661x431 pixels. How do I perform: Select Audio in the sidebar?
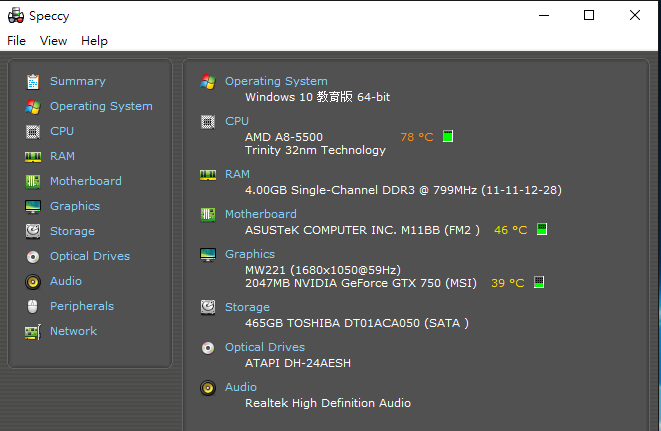66,281
